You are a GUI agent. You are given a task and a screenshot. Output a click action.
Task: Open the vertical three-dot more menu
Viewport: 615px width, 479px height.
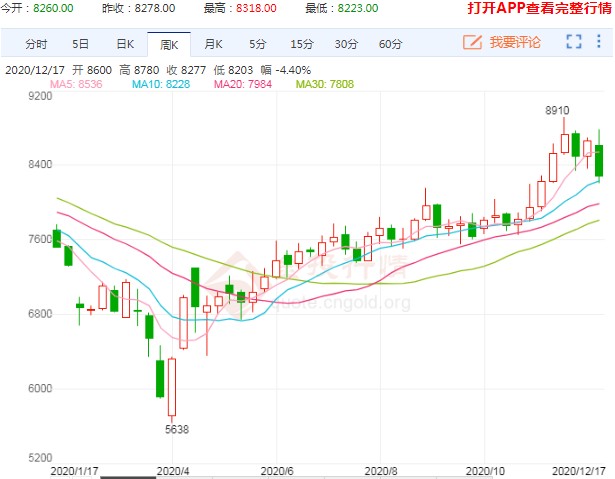click(599, 41)
